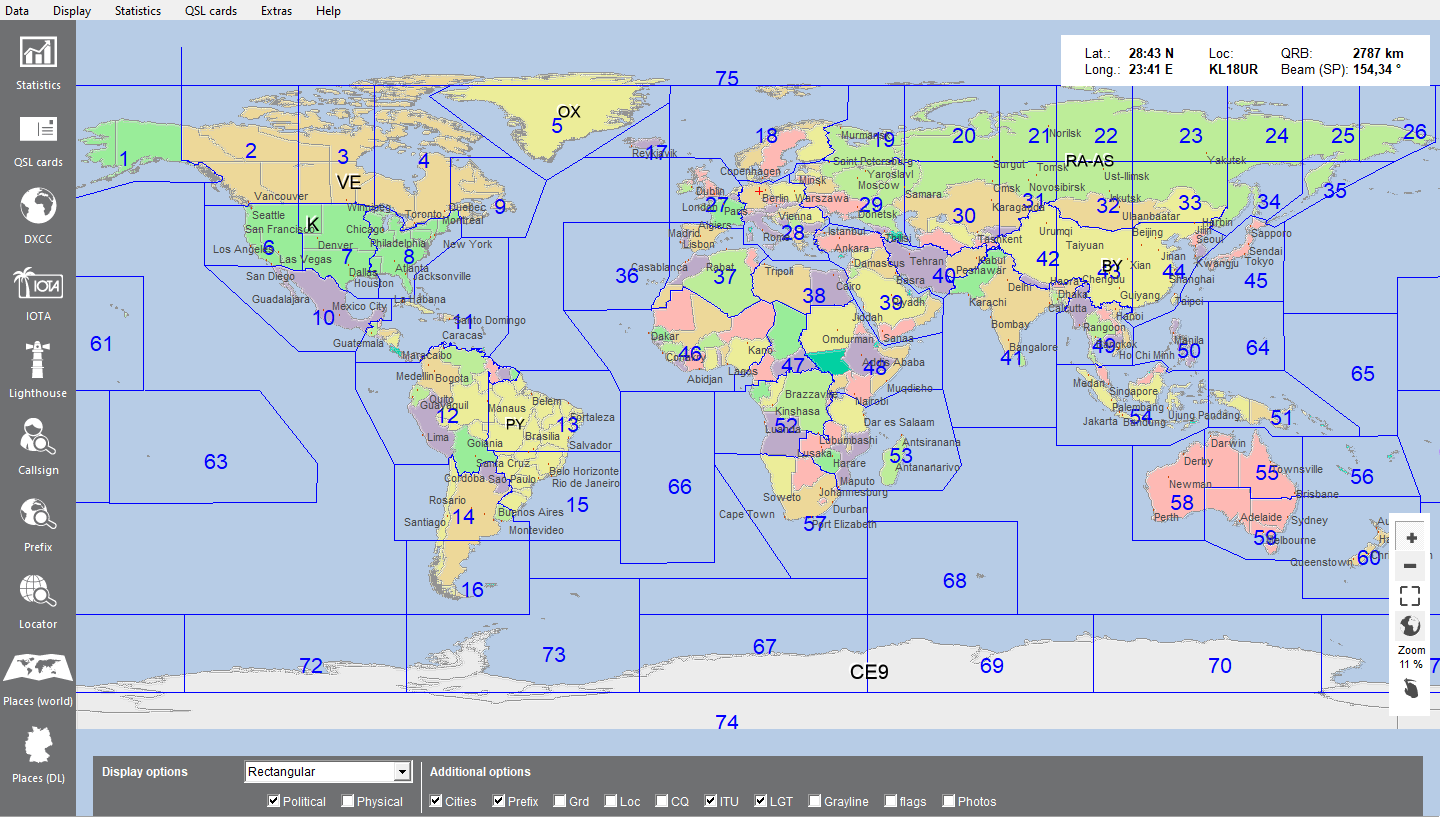
Task: Click ITU zone number 74 at bottom
Action: [x=727, y=722]
